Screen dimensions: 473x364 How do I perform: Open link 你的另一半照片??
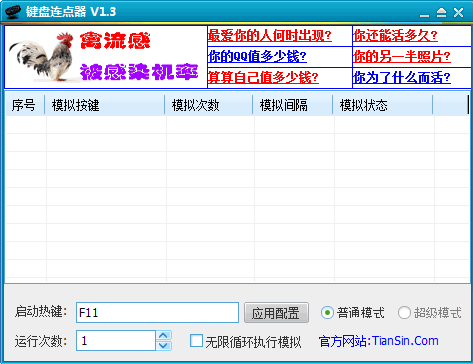click(402, 56)
